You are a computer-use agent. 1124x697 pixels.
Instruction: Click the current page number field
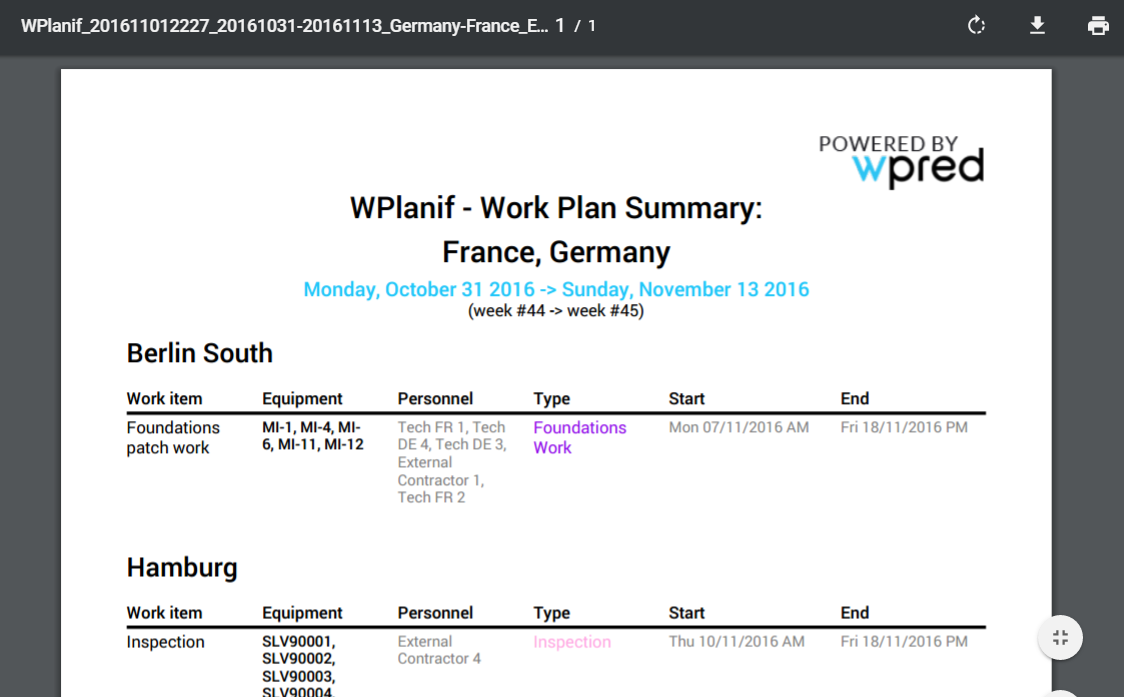[560, 26]
